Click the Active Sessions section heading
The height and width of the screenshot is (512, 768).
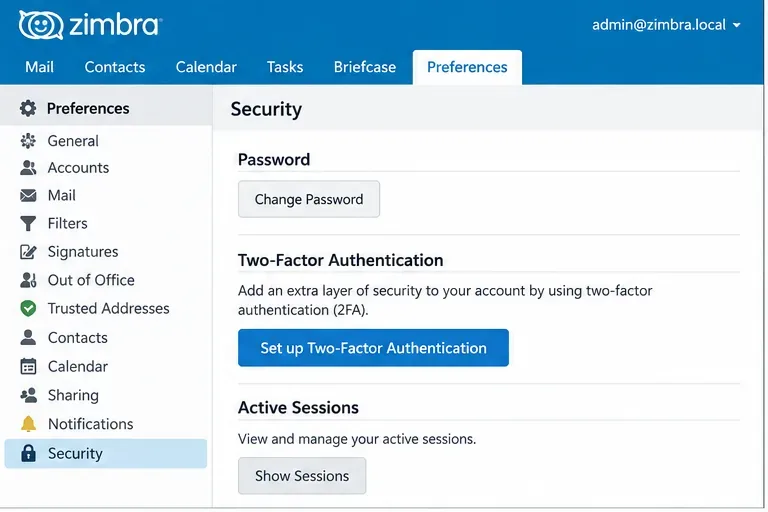click(x=298, y=408)
